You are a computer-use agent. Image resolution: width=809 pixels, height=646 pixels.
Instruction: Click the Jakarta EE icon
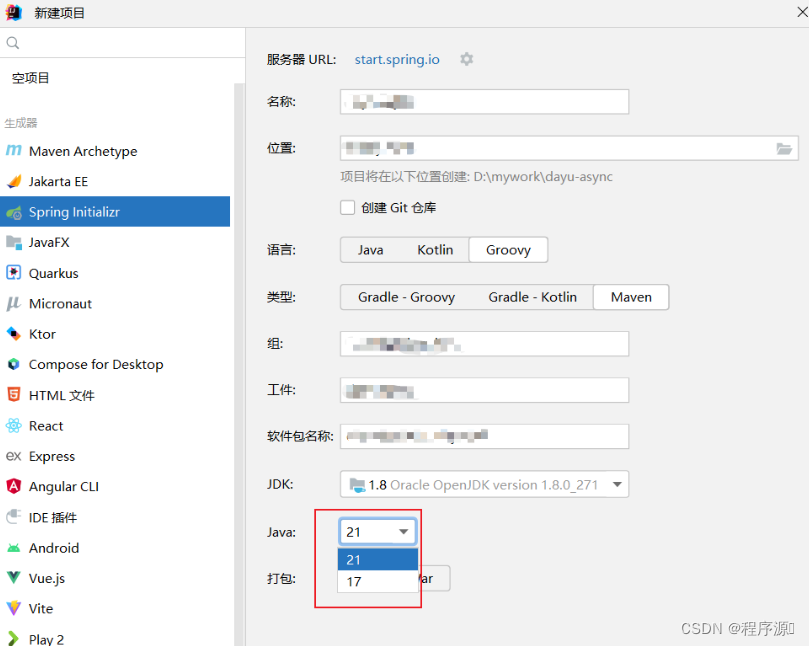[x=14, y=181]
